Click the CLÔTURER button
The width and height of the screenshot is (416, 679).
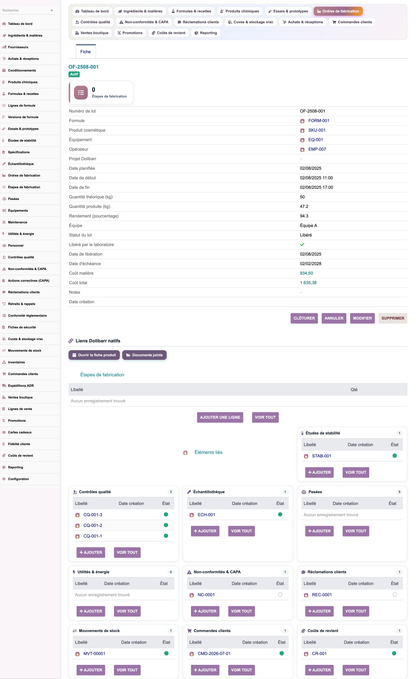[304, 318]
